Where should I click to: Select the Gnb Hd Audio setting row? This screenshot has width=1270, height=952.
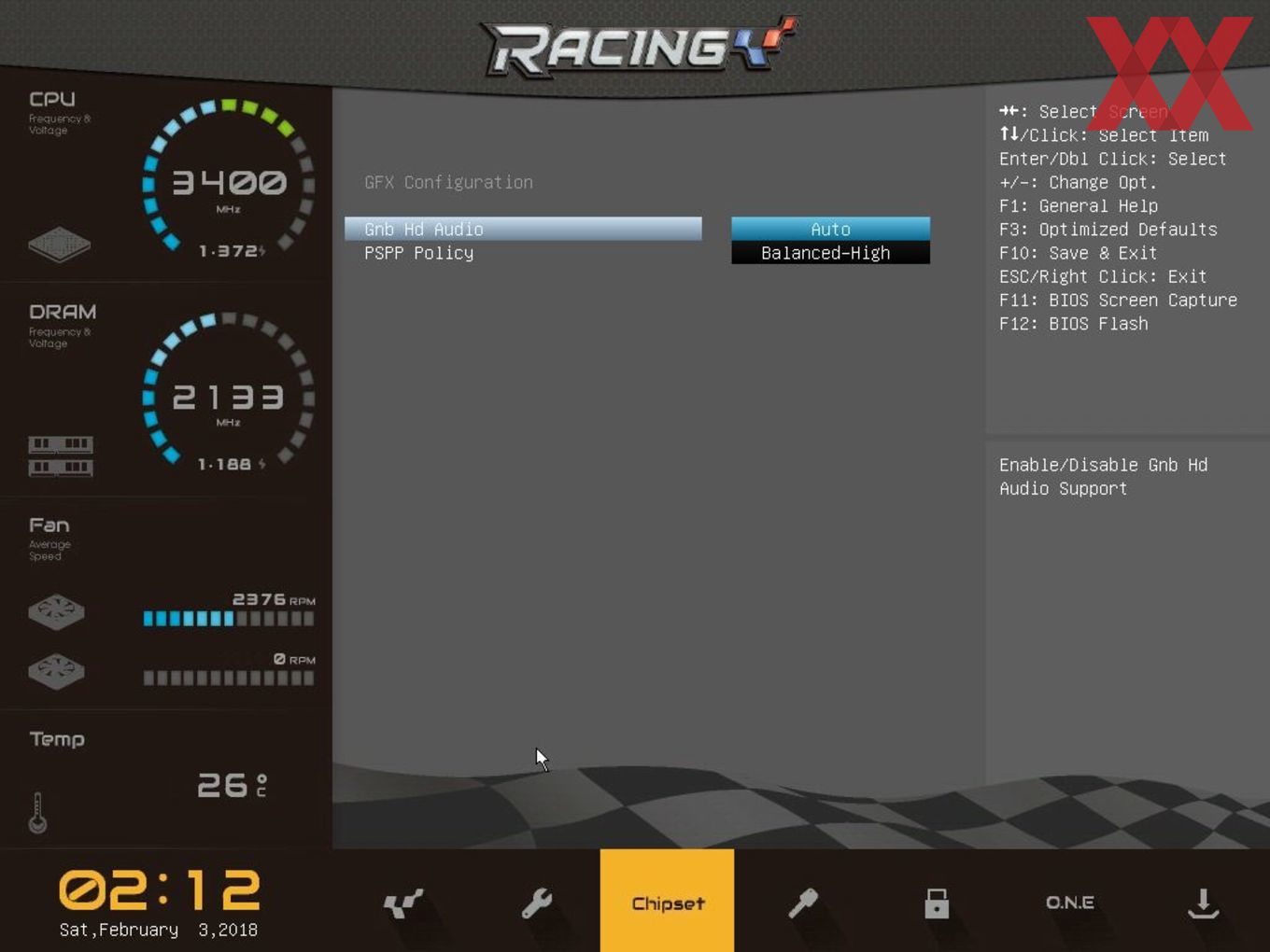click(523, 229)
